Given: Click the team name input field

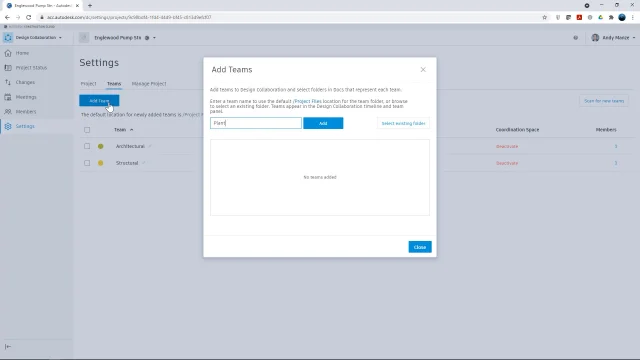Looking at the screenshot, I should click(x=256, y=123).
